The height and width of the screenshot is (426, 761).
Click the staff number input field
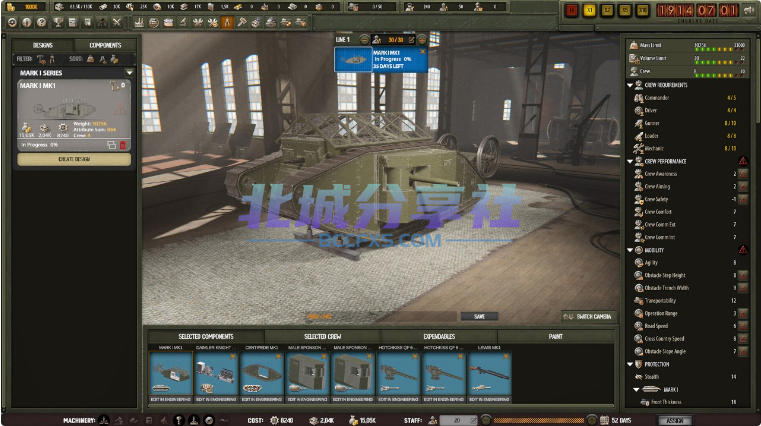pyautogui.click(x=459, y=421)
